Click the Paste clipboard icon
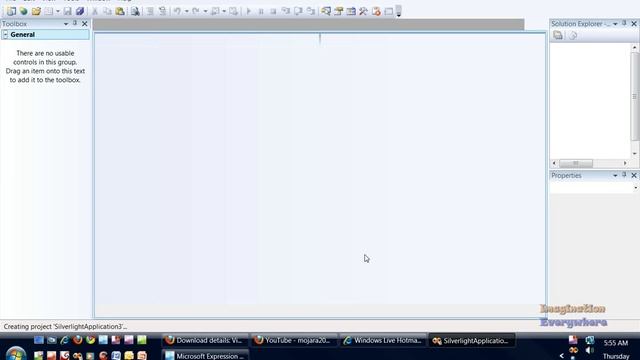 tap(120, 11)
